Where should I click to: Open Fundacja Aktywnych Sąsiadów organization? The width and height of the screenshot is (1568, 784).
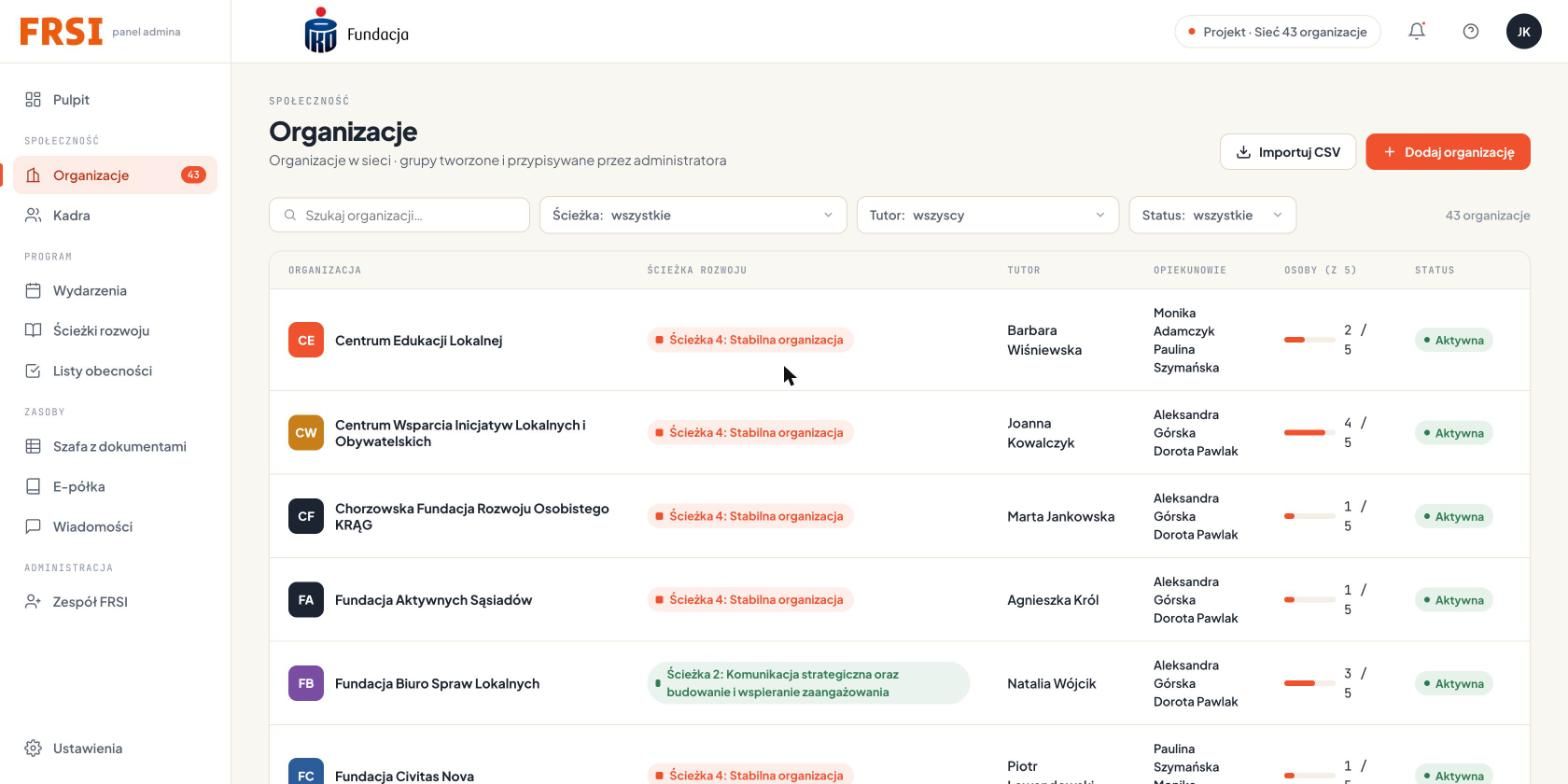tap(433, 600)
